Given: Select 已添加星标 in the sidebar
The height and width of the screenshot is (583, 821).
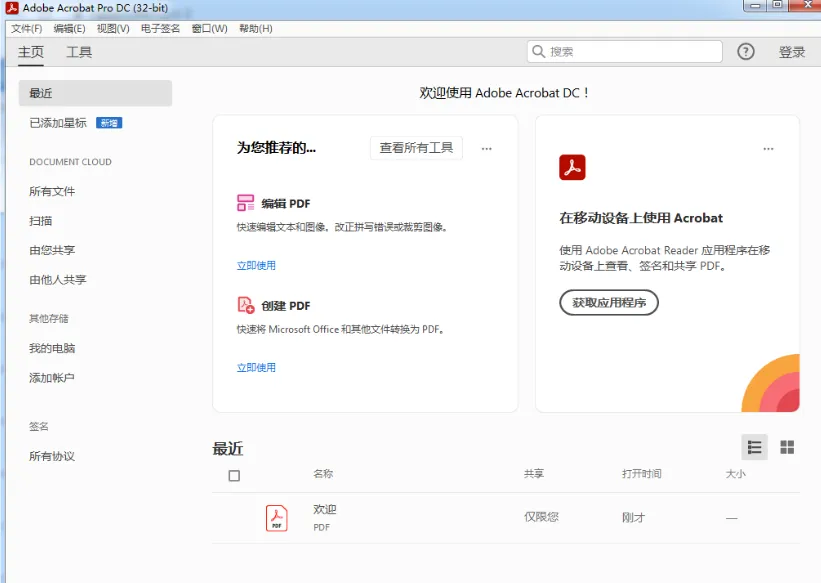Looking at the screenshot, I should 58,123.
